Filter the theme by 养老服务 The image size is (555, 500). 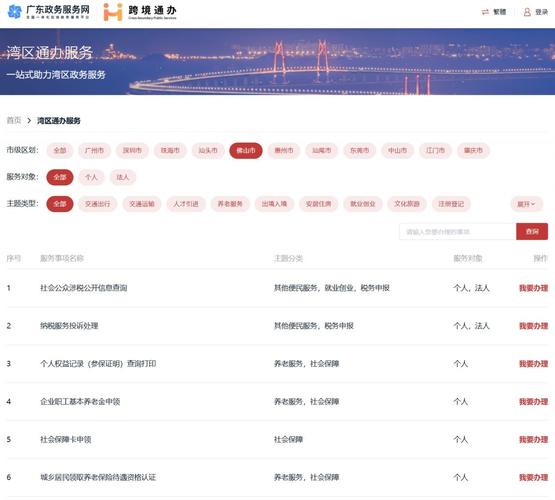click(x=230, y=204)
